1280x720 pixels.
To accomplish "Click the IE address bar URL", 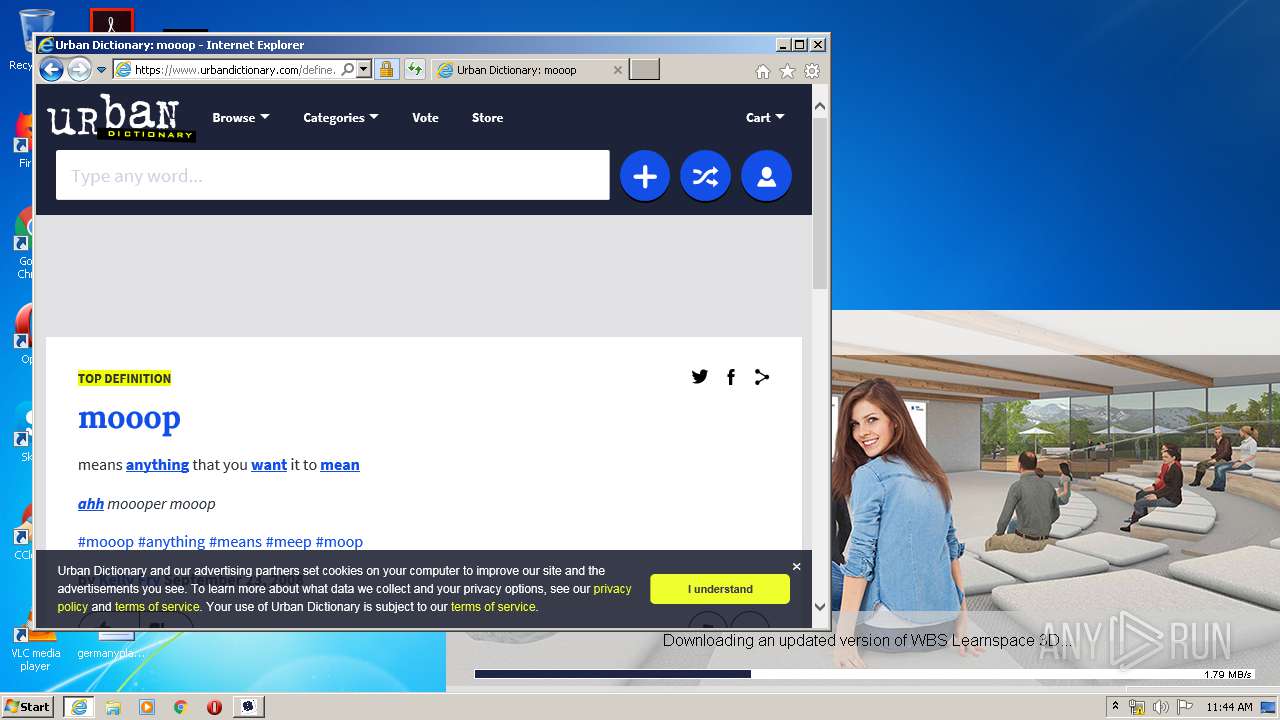I will (x=235, y=70).
